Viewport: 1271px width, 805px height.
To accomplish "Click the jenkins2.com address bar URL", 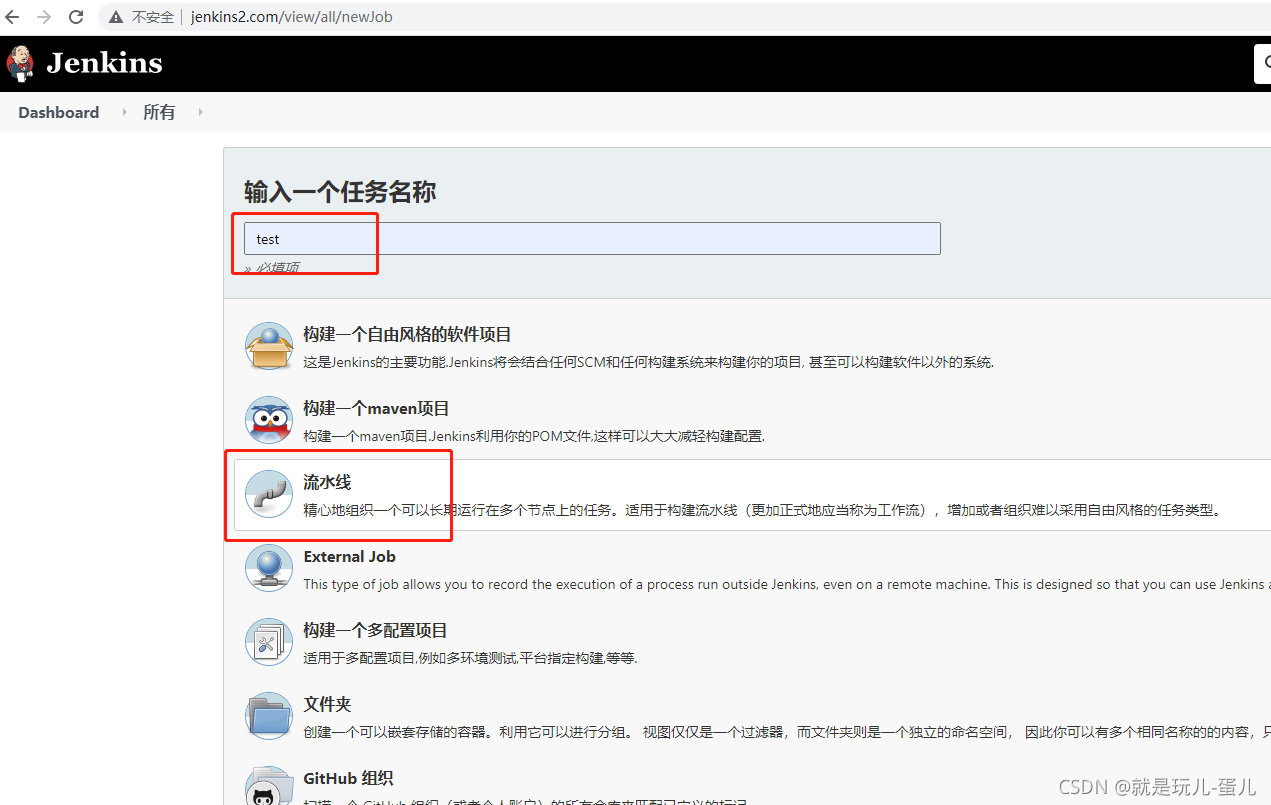I will pyautogui.click(x=291, y=17).
